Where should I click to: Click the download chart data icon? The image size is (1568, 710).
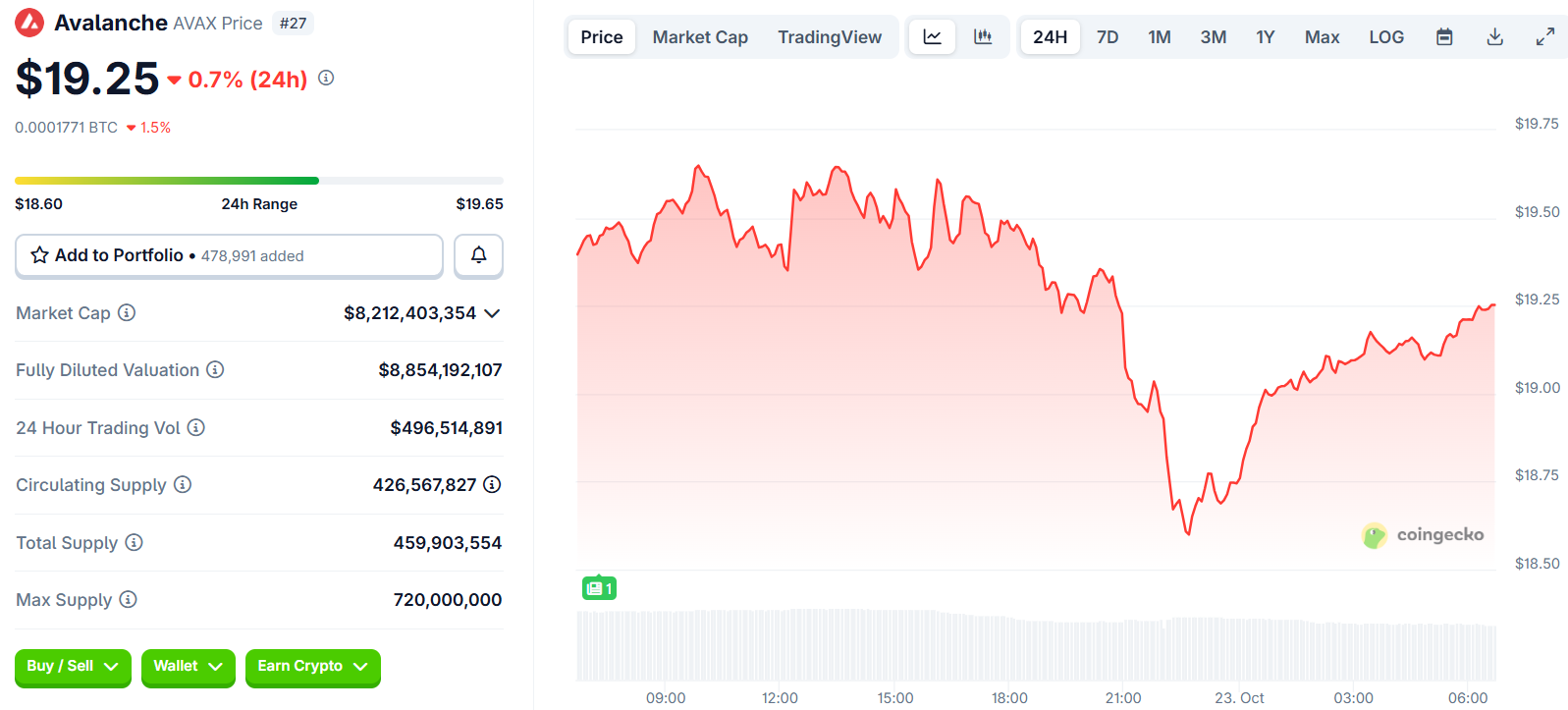click(1494, 37)
